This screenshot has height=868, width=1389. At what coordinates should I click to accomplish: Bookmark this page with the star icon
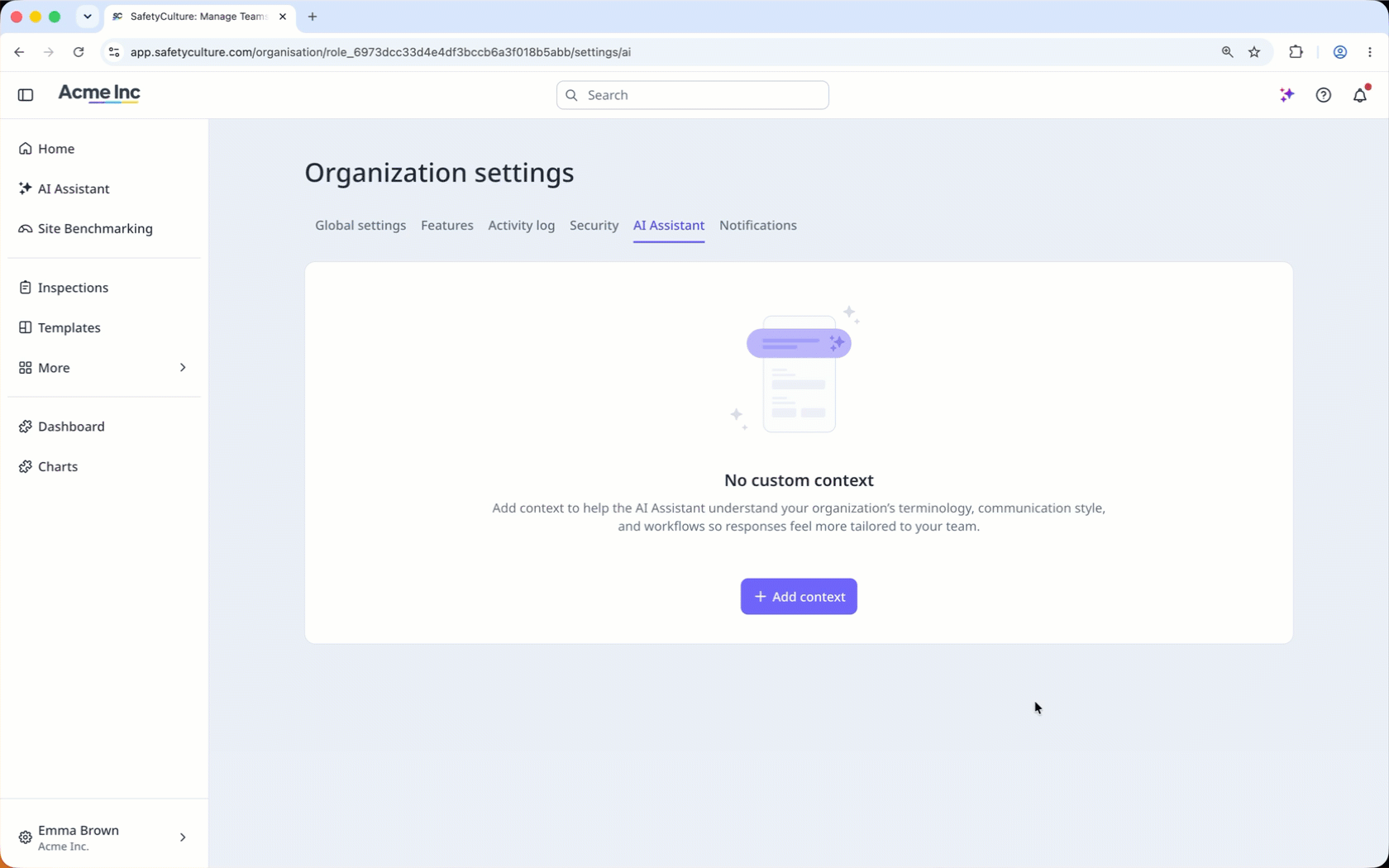(1254, 52)
